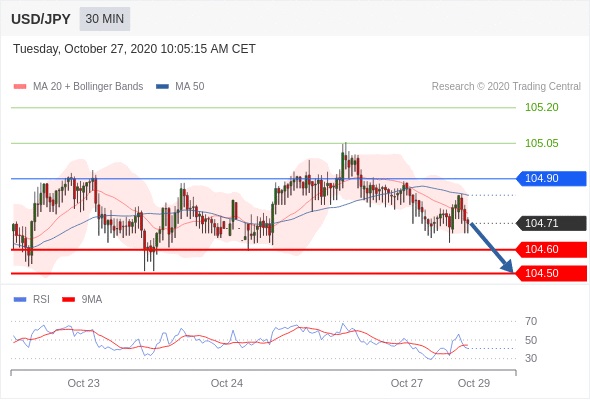Image resolution: width=590 pixels, height=400 pixels.
Task: Select the red 104.50 support tag
Action: tap(551, 274)
